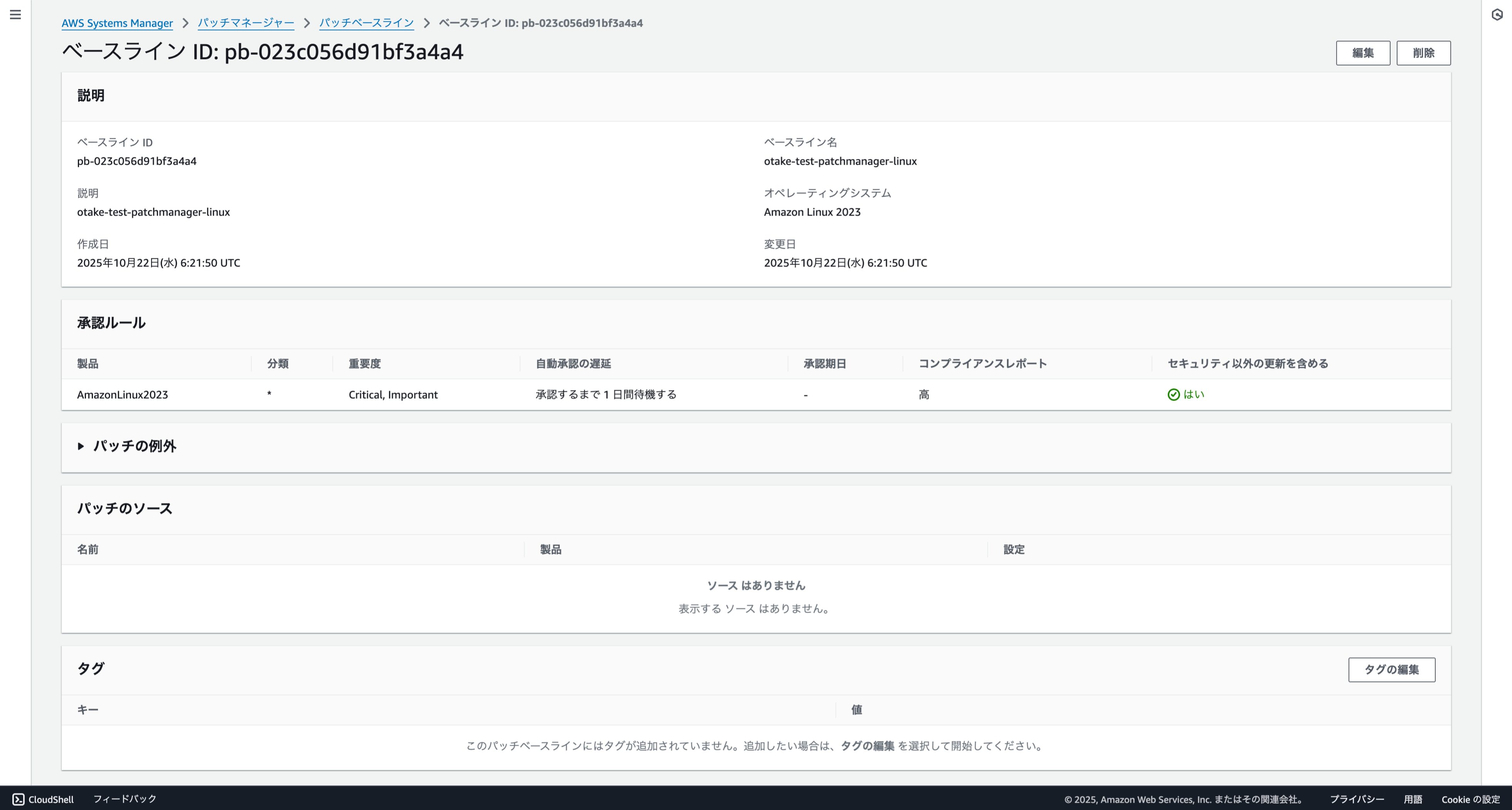1512x810 pixels.
Task: Select the AmazonLinux2023 approval rule row
Action: tap(122, 395)
